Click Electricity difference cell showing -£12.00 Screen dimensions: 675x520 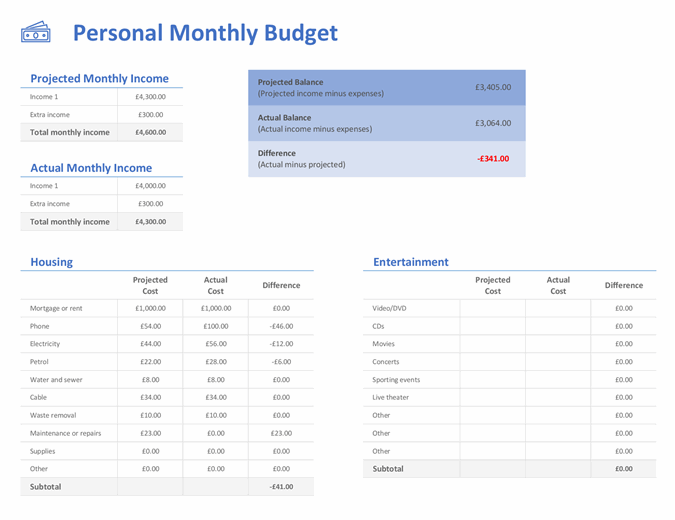[x=281, y=344]
